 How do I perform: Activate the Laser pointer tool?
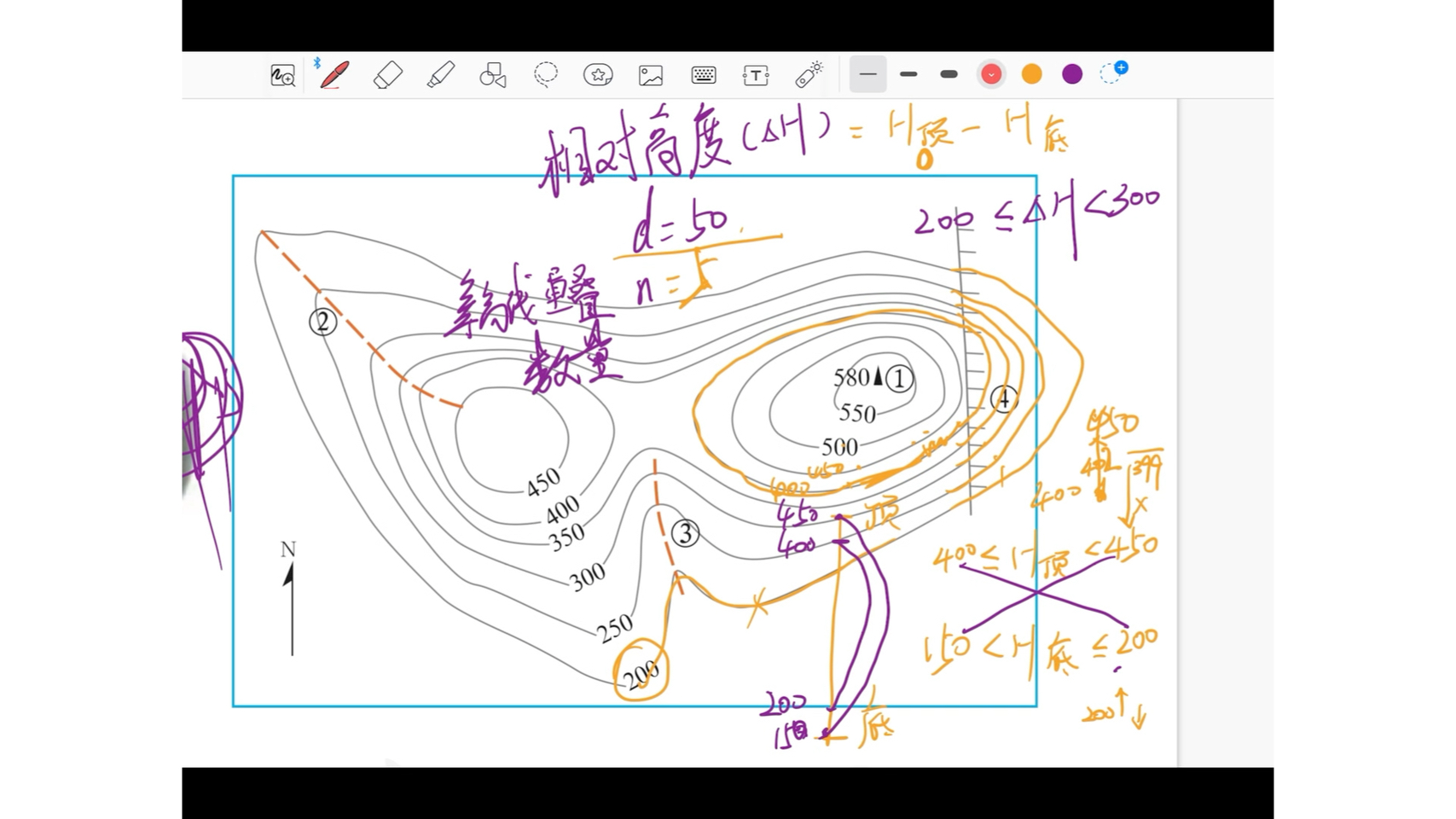[x=809, y=74]
